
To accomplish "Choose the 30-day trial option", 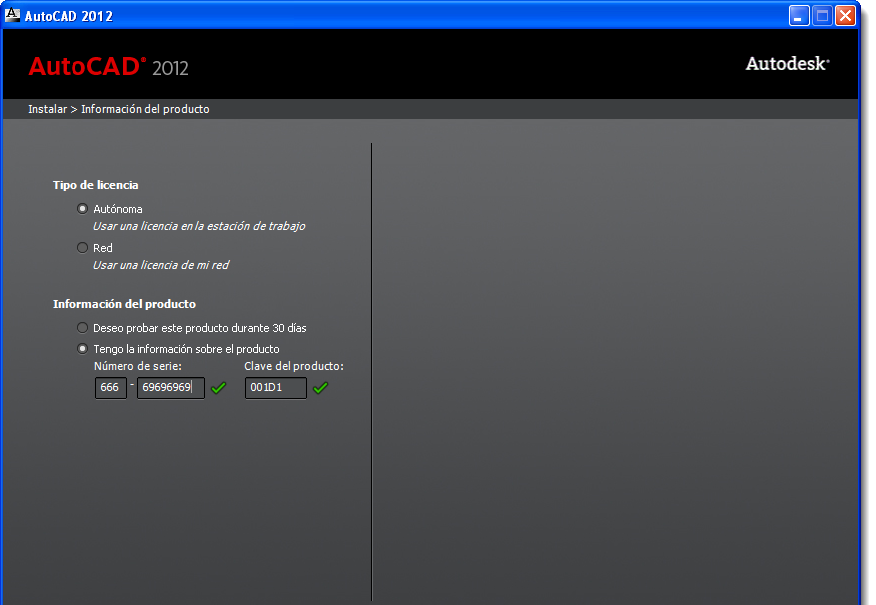I will coord(81,327).
